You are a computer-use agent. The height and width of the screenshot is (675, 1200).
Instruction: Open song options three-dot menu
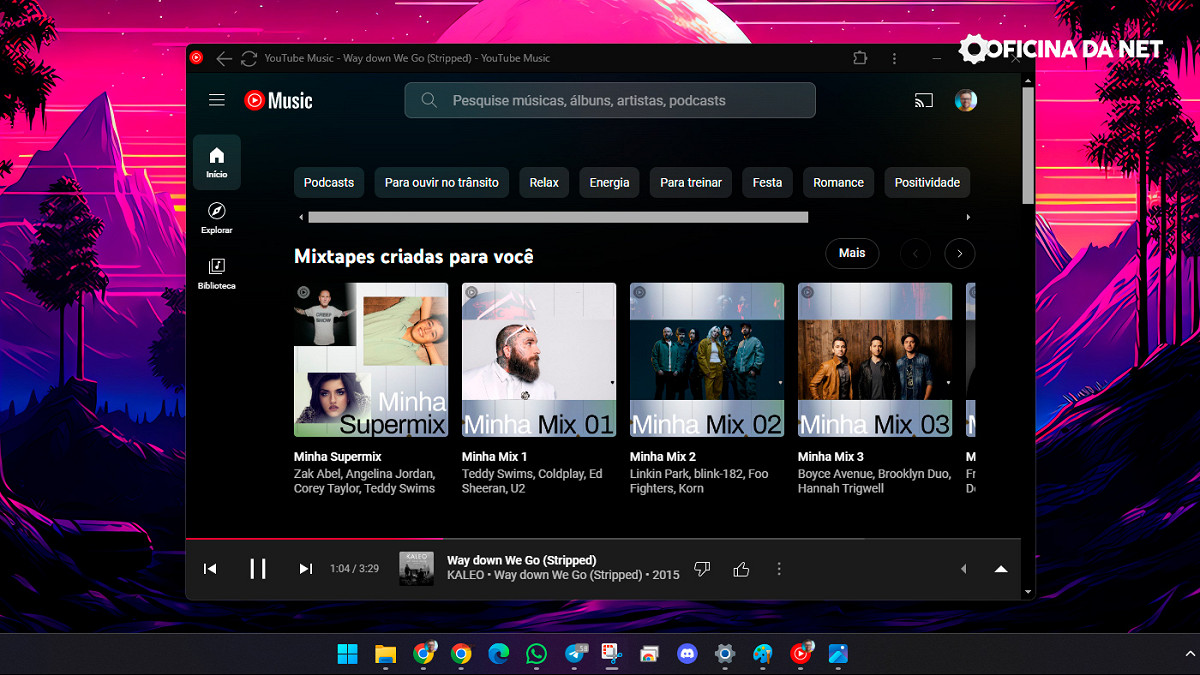779,569
